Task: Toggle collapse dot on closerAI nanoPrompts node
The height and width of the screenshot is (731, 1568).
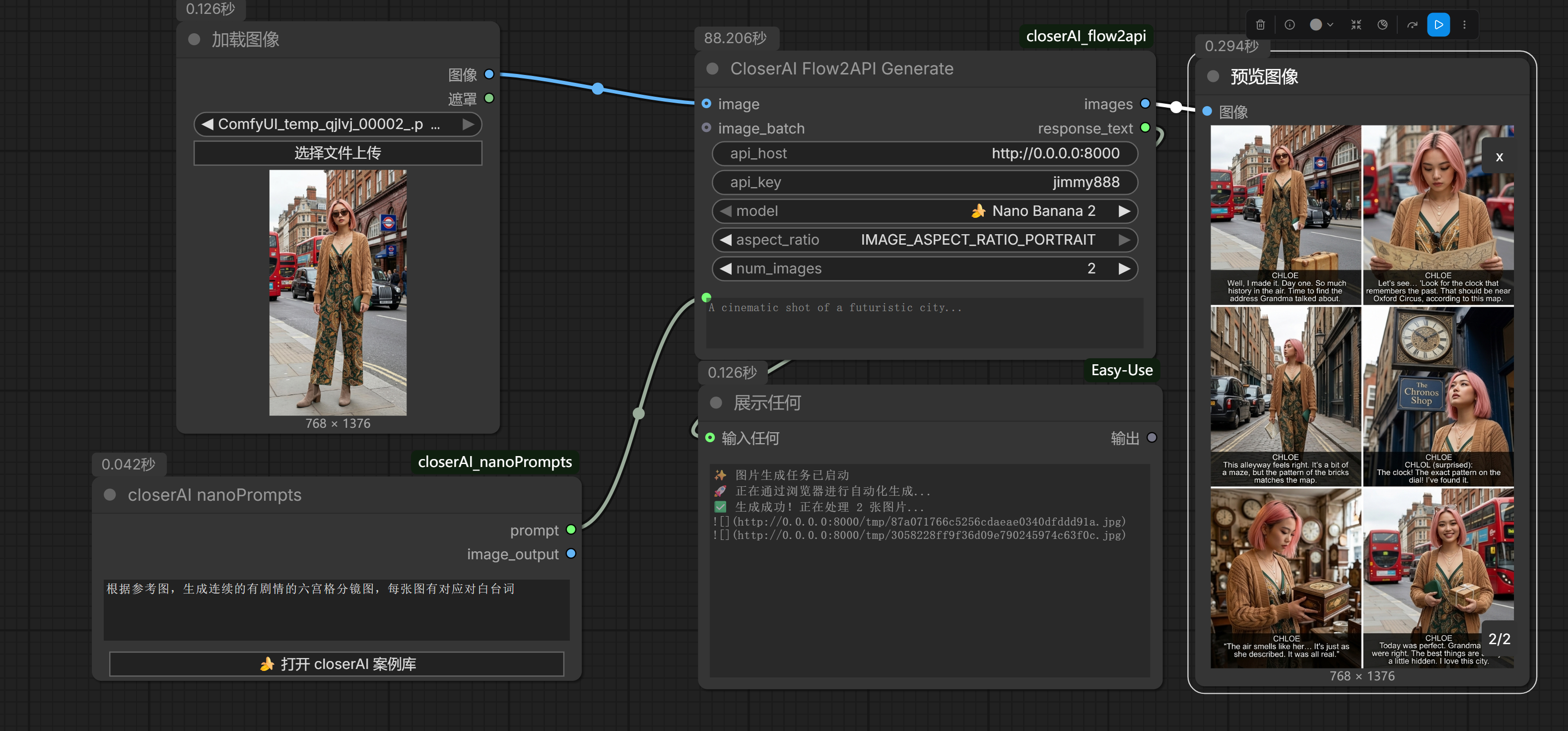Action: point(110,495)
